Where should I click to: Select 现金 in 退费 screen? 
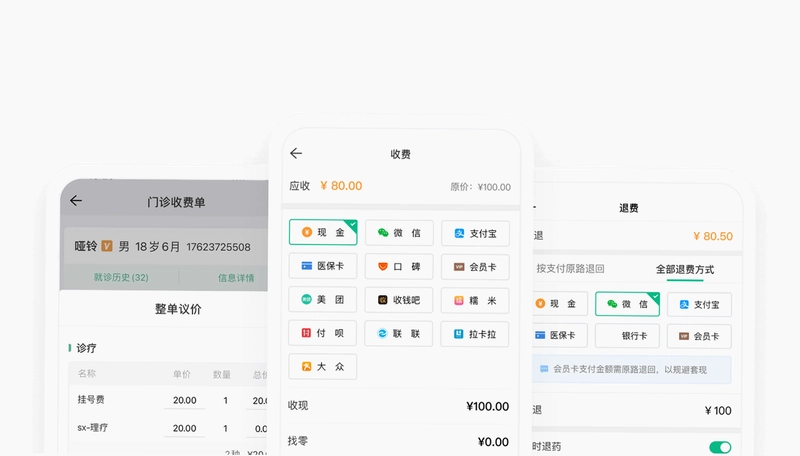559,304
